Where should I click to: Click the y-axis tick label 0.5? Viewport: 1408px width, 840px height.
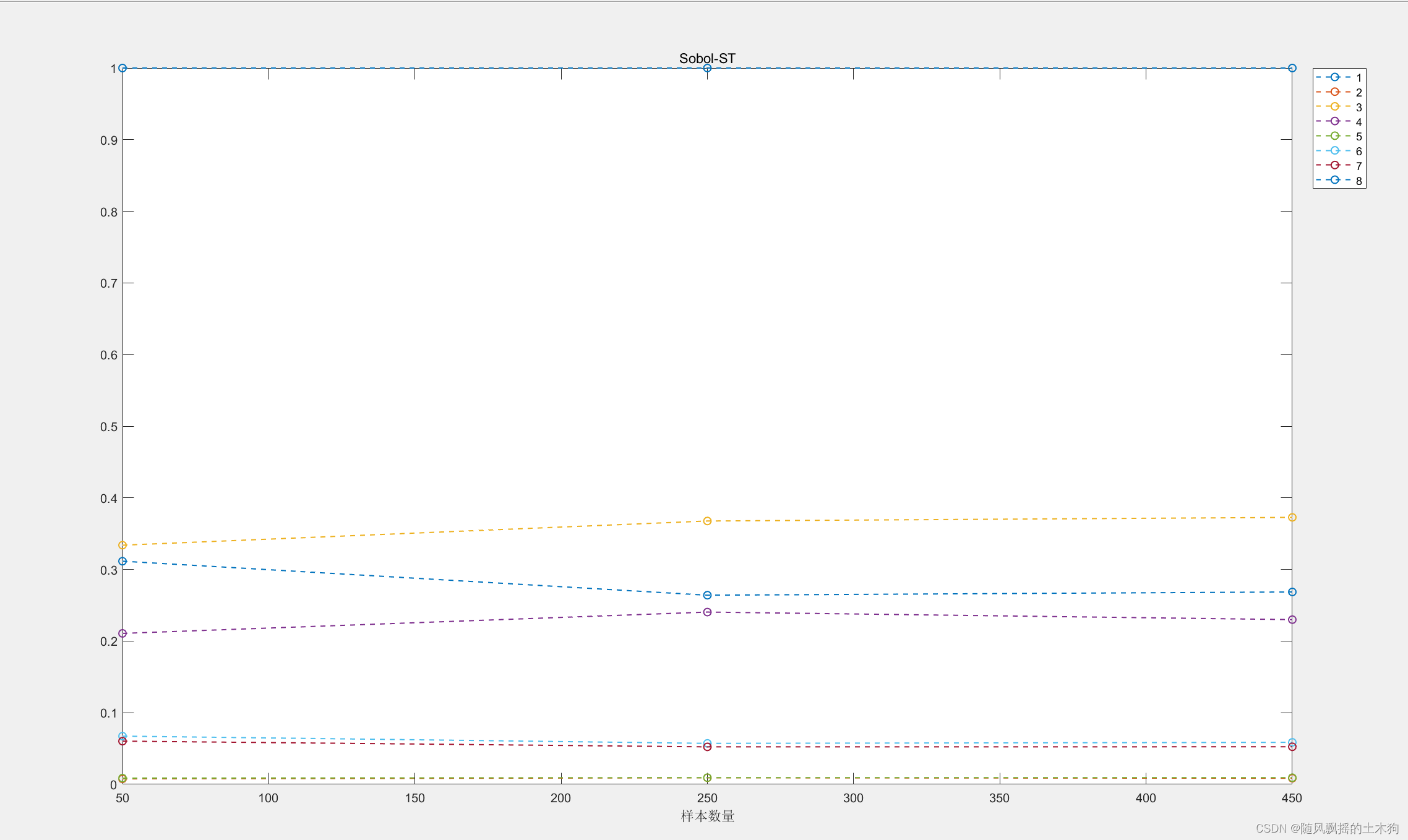[x=109, y=427]
